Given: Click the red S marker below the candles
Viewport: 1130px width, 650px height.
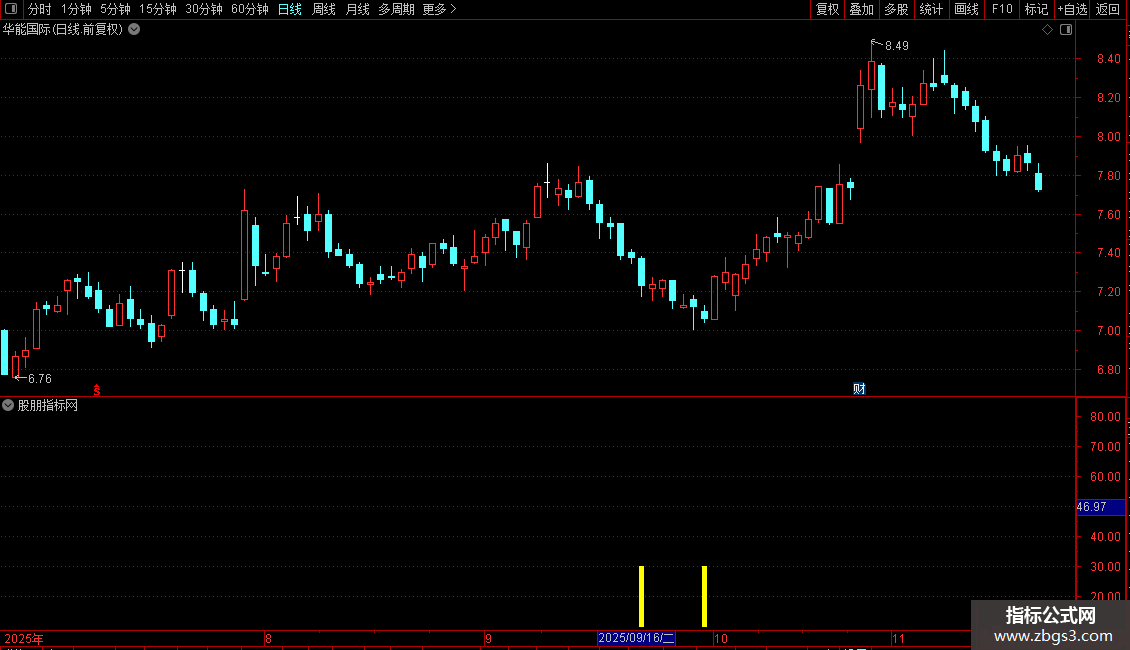Looking at the screenshot, I should point(97,390).
